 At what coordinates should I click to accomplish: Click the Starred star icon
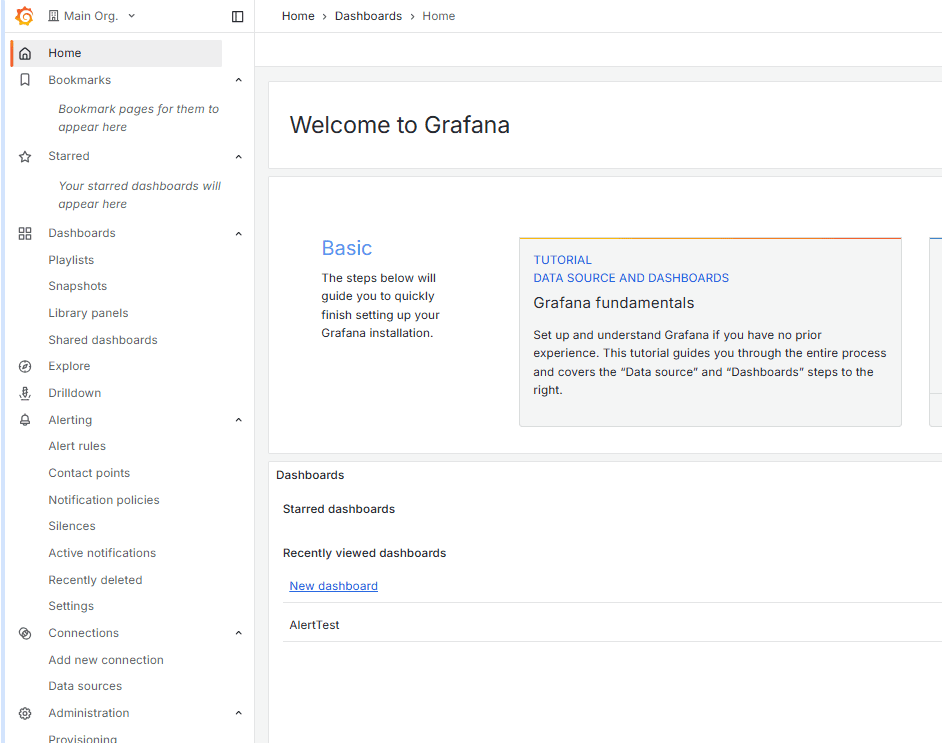pyautogui.click(x=25, y=156)
